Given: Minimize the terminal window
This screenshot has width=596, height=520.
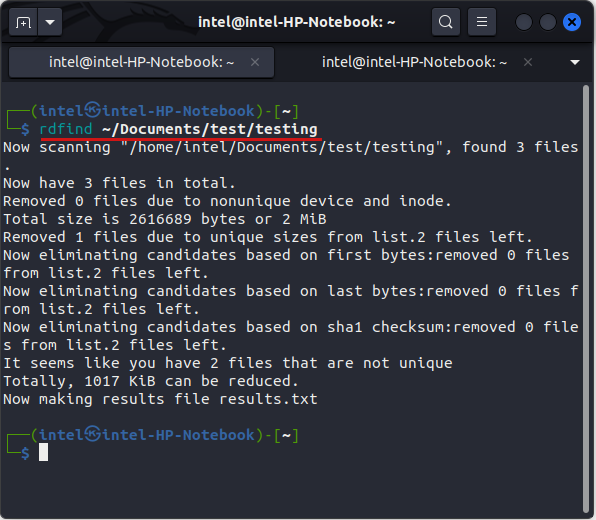Looking at the screenshot, I should (523, 22).
